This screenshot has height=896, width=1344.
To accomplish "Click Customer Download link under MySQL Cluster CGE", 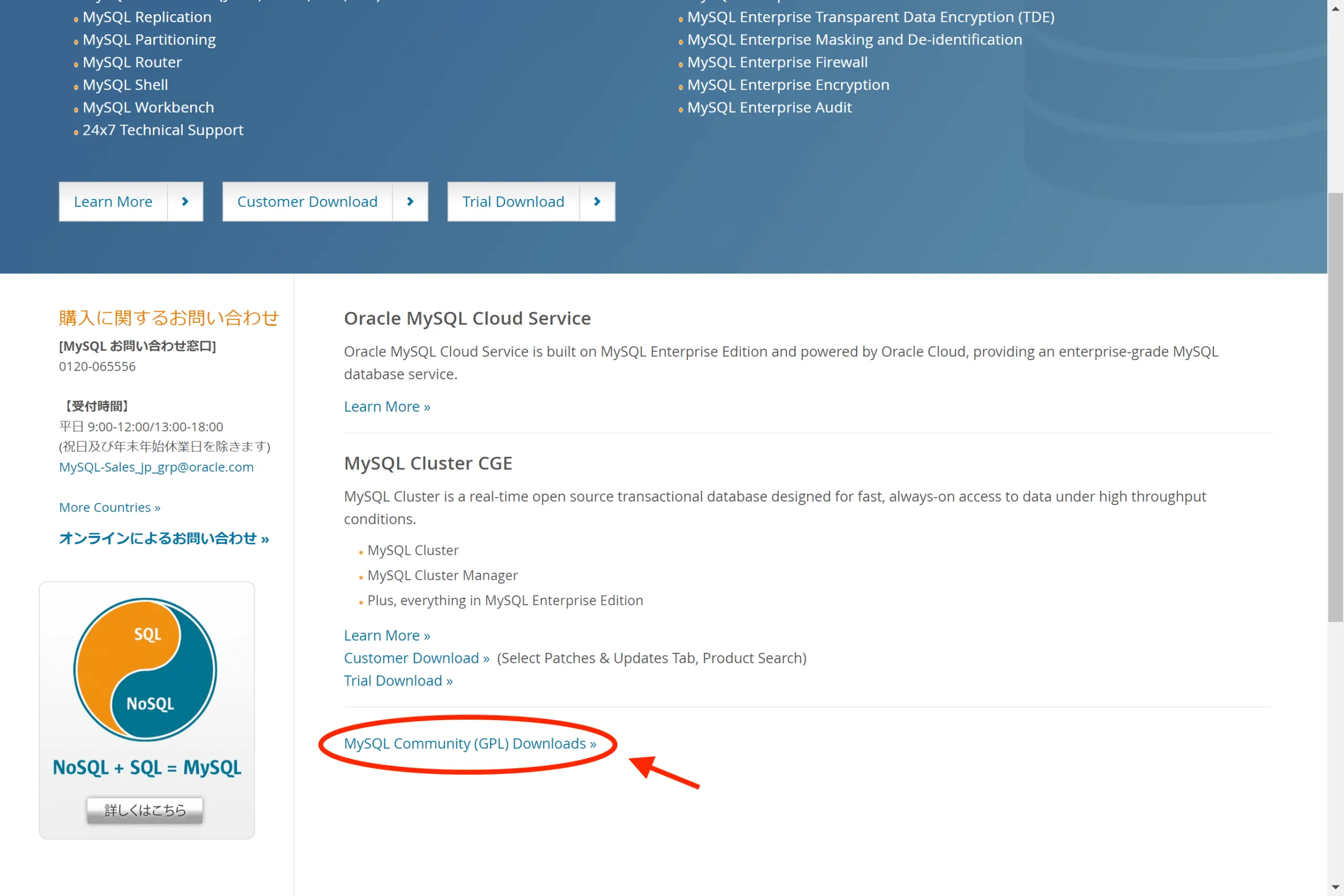I will click(416, 658).
